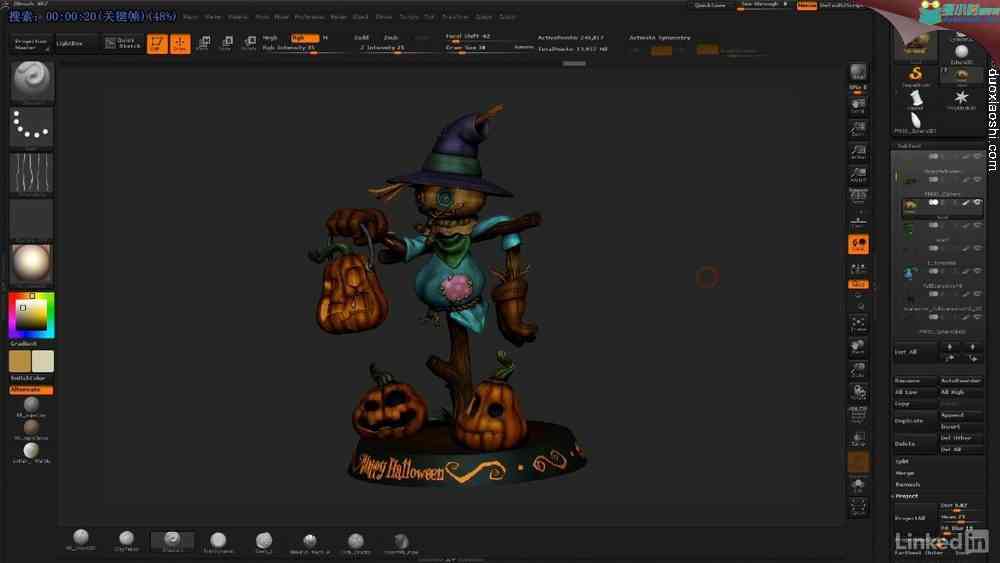Click the Zoom canvas icon

(858, 129)
